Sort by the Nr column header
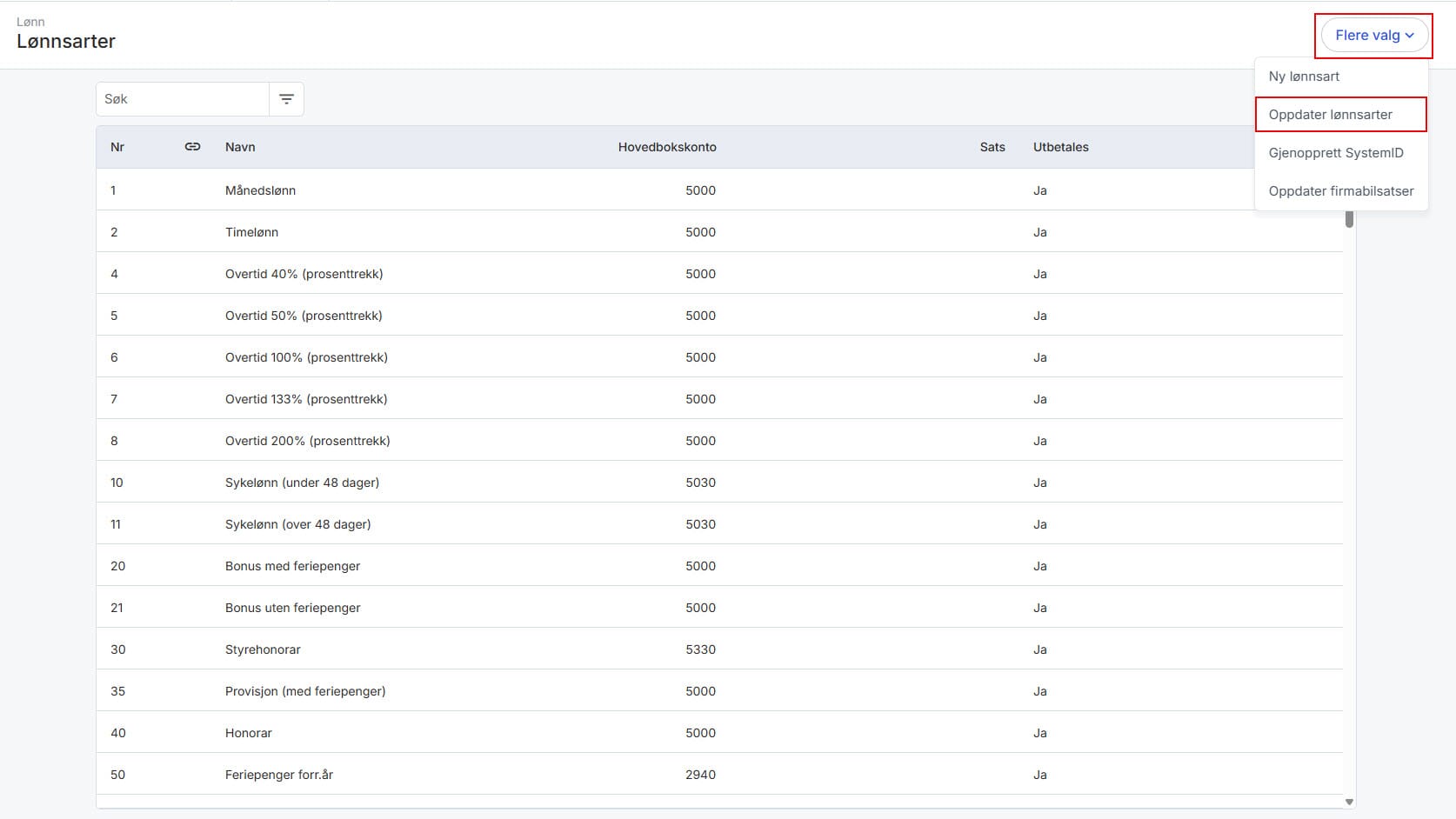The image size is (1456, 819). pos(117,147)
